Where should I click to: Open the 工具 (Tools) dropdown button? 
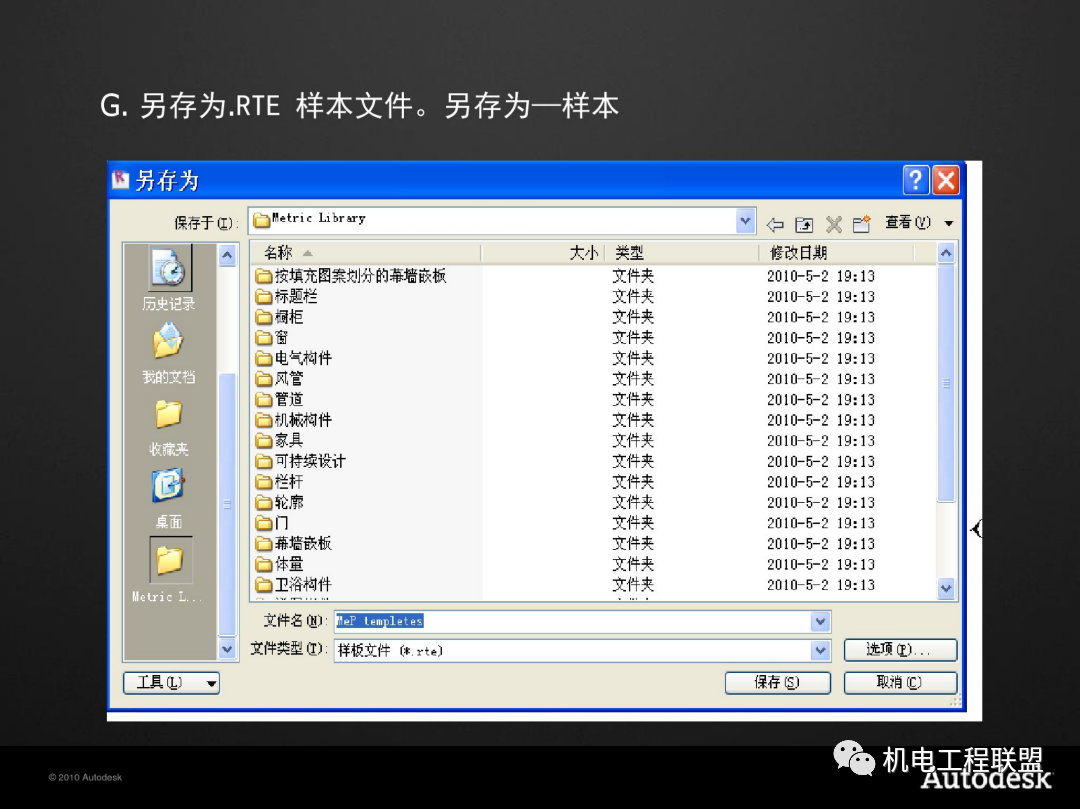point(172,682)
